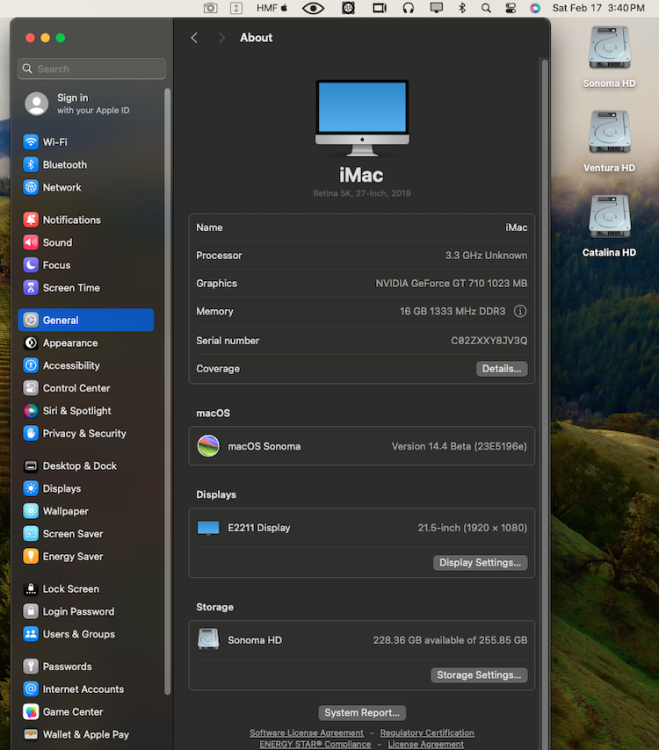Click the E2211 Display icon
The image size is (659, 750).
pos(209,528)
